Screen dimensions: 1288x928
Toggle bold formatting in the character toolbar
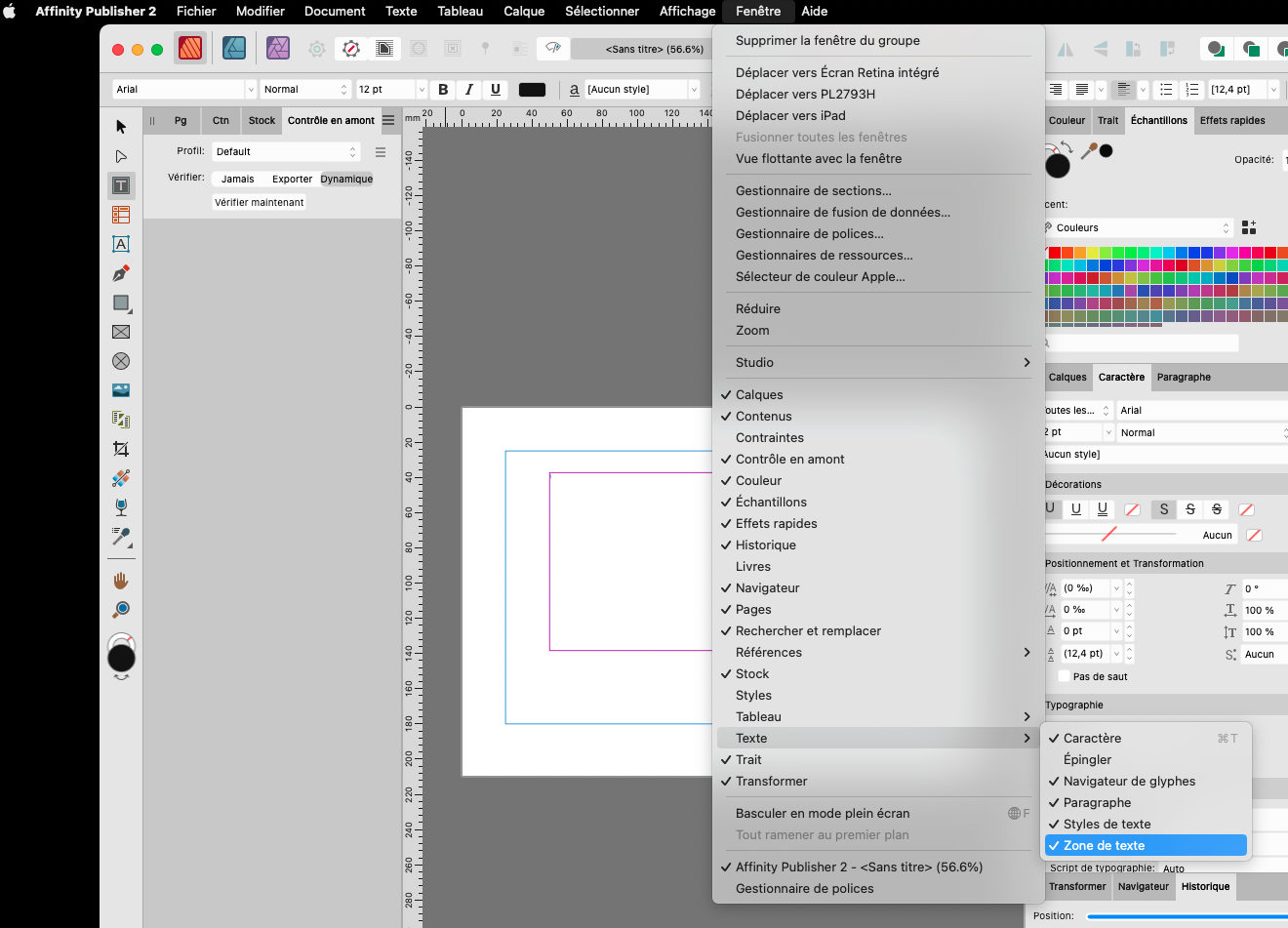[x=443, y=89]
